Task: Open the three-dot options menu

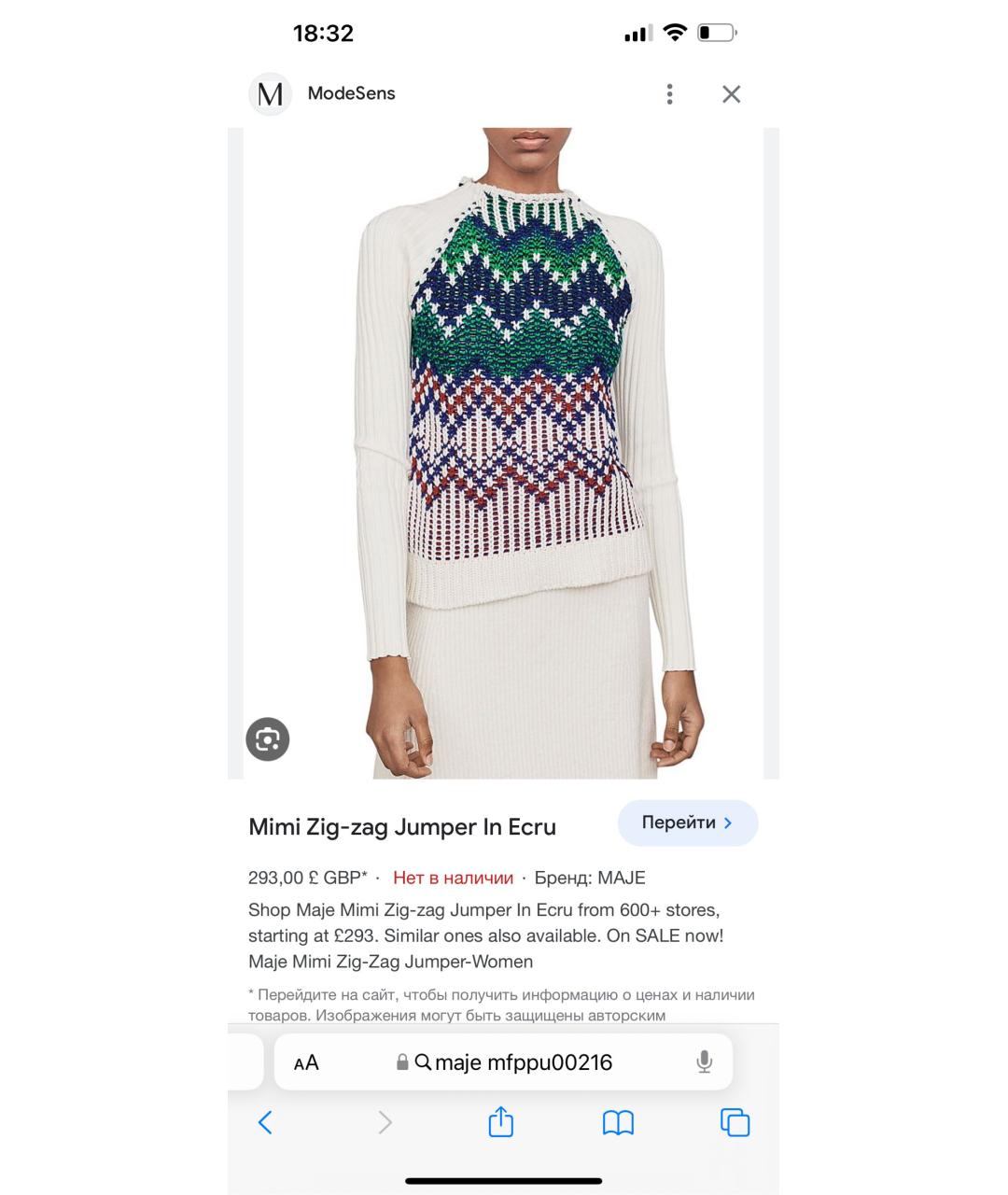Action: pos(669,93)
